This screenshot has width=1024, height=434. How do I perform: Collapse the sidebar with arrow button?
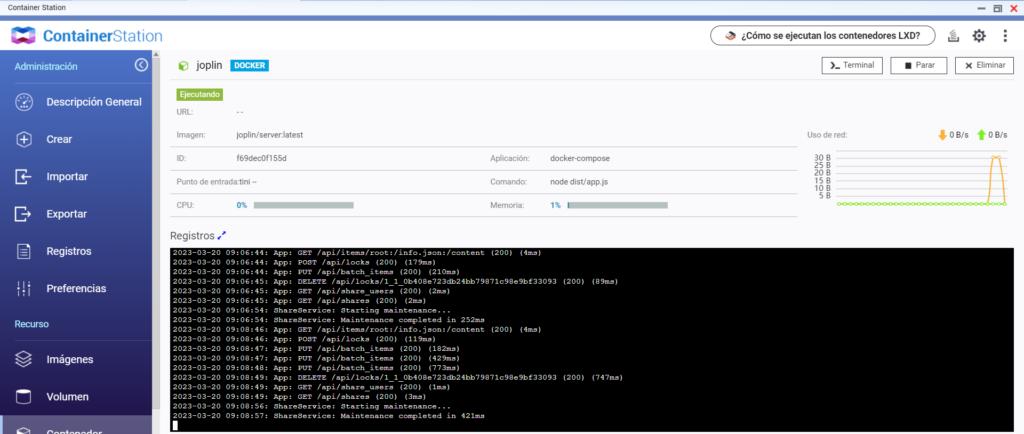141,65
